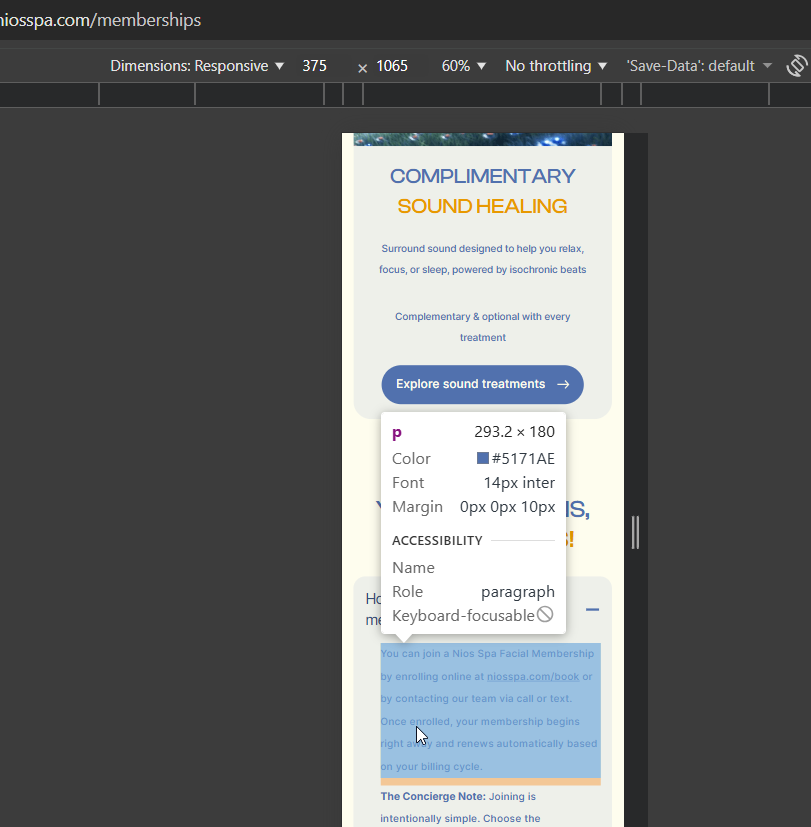Click the #5171AE color swatch in tooltip
The height and width of the screenshot is (827, 811).
[482, 458]
